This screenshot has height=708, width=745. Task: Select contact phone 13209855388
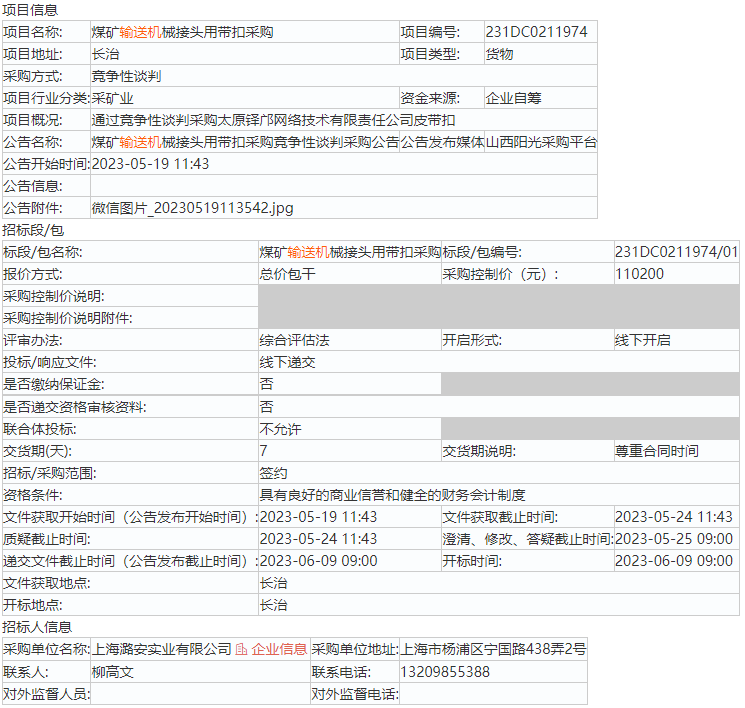[445, 672]
